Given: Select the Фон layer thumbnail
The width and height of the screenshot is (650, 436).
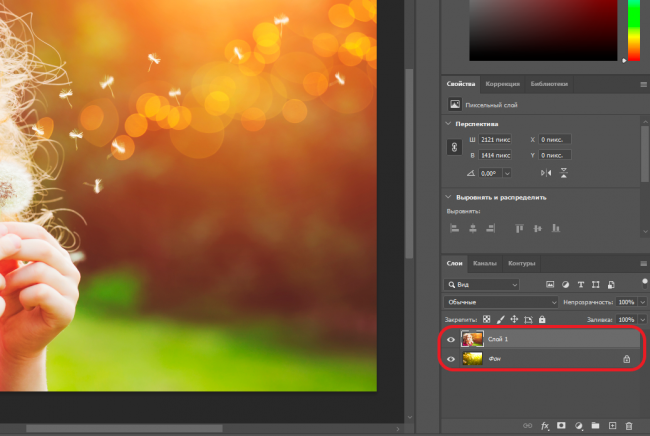Looking at the screenshot, I should [472, 358].
